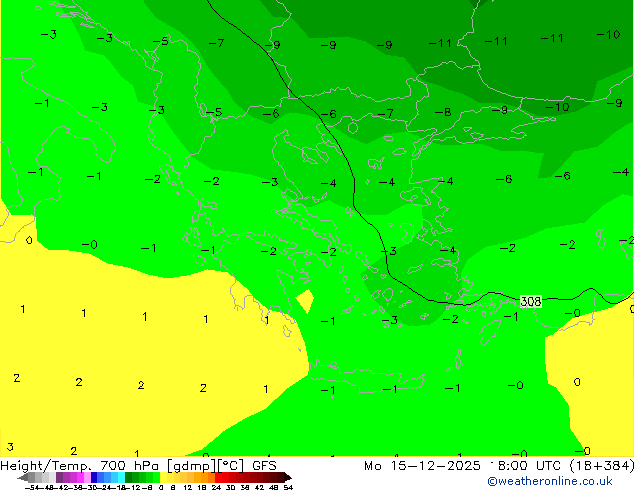Click the '3' temperature value at bottom-left

[x=10, y=447]
